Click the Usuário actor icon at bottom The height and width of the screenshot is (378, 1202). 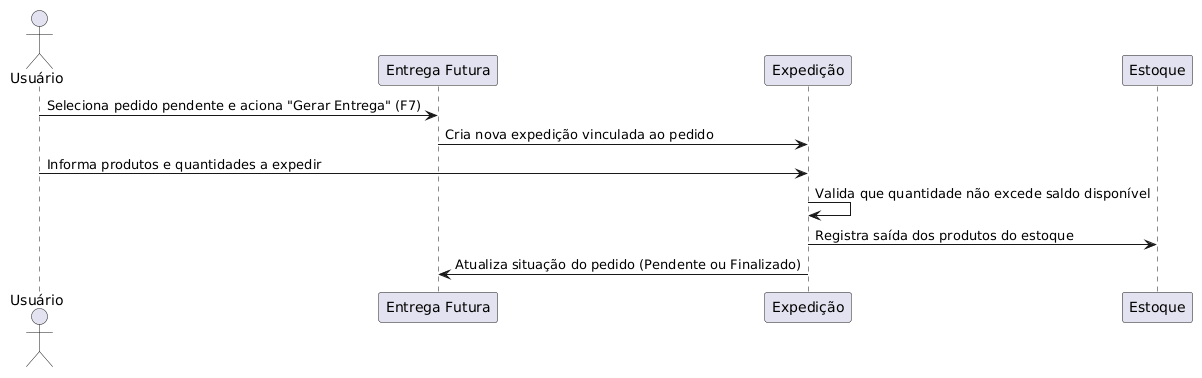(39, 339)
